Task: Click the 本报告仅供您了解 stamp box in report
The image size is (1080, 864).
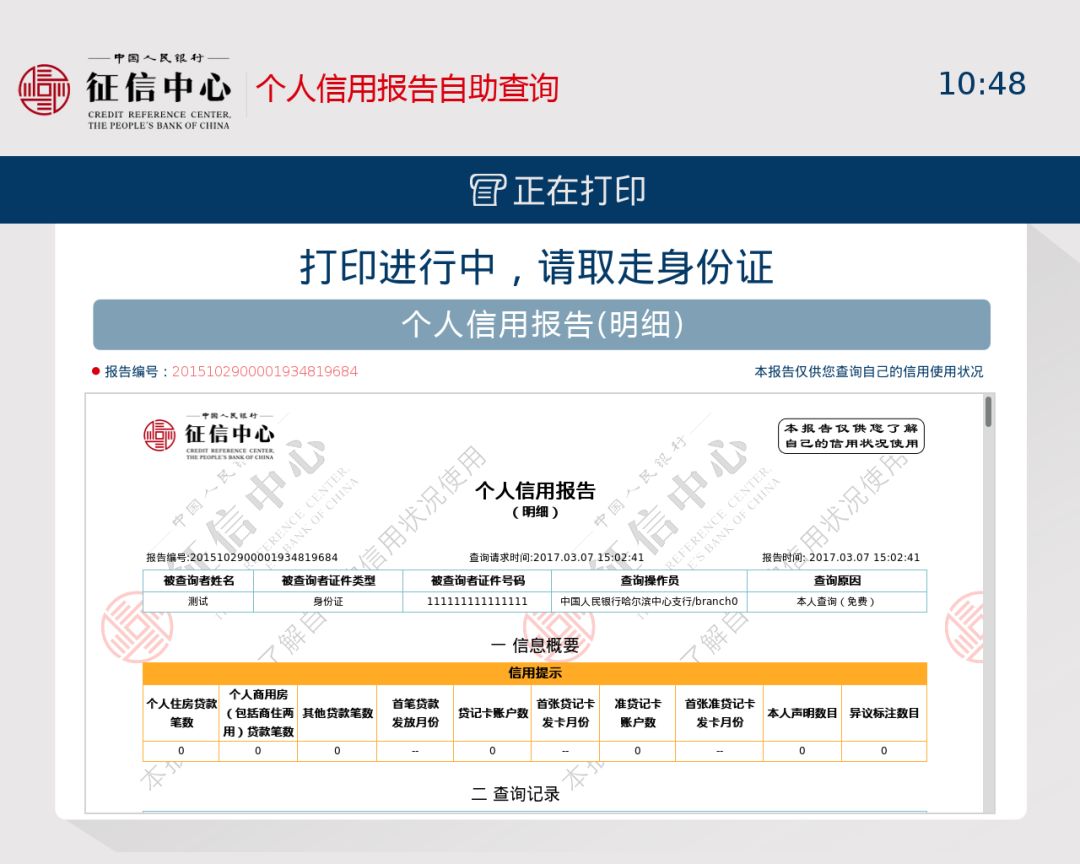Action: [x=851, y=436]
